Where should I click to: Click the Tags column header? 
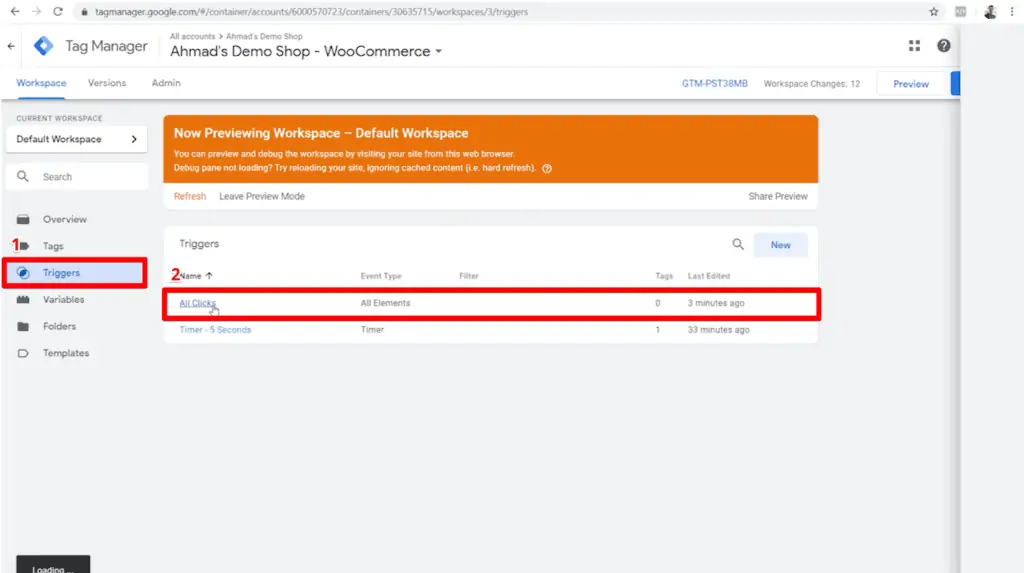(x=664, y=276)
